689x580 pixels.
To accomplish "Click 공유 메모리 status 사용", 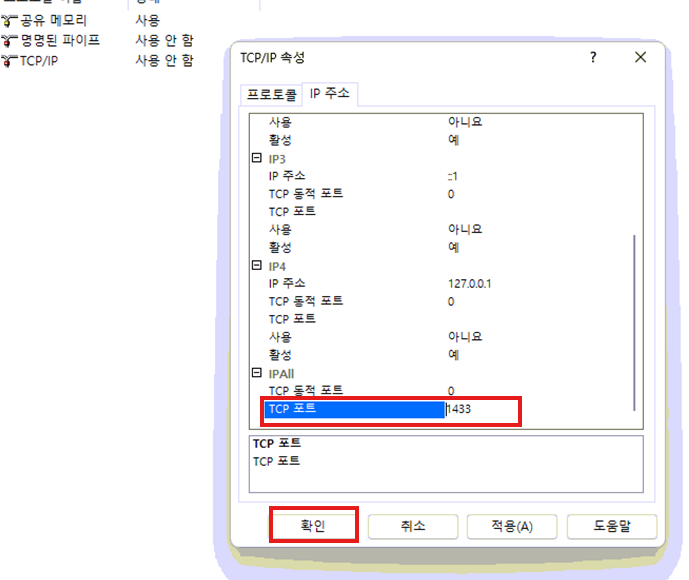I will (x=148, y=20).
